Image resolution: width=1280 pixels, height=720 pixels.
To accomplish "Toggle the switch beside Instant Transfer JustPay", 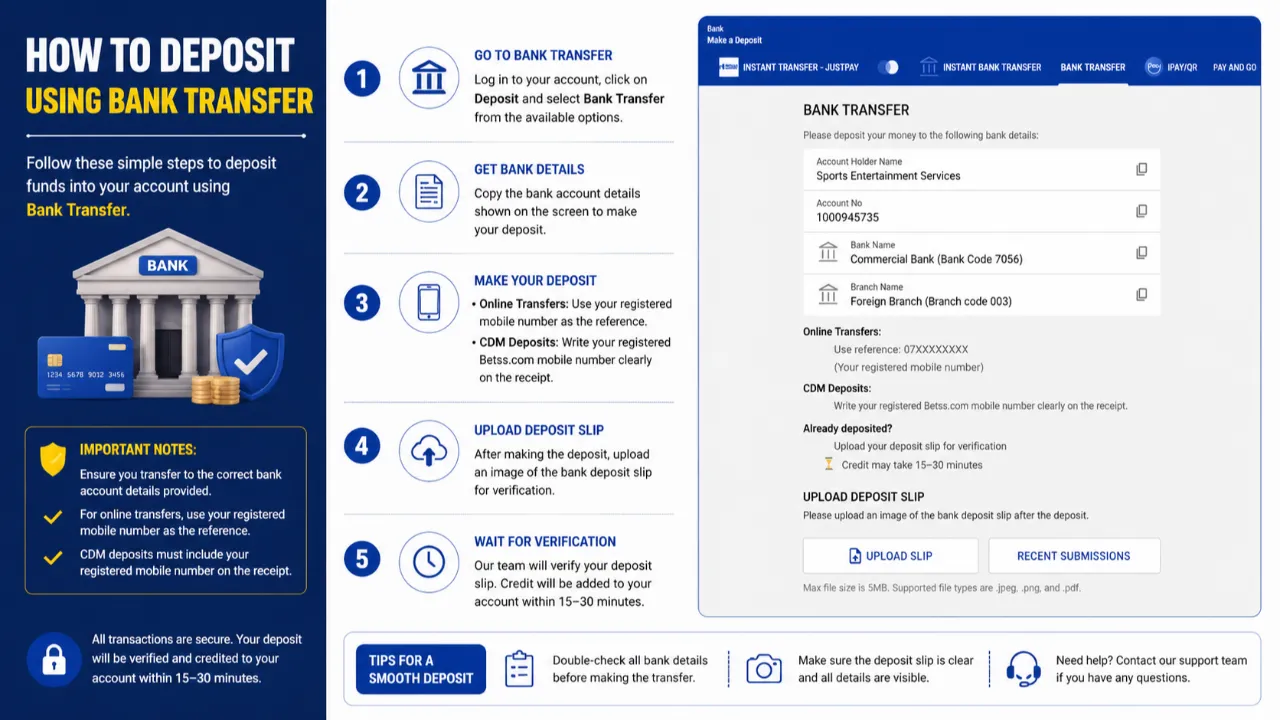I will 888,67.
